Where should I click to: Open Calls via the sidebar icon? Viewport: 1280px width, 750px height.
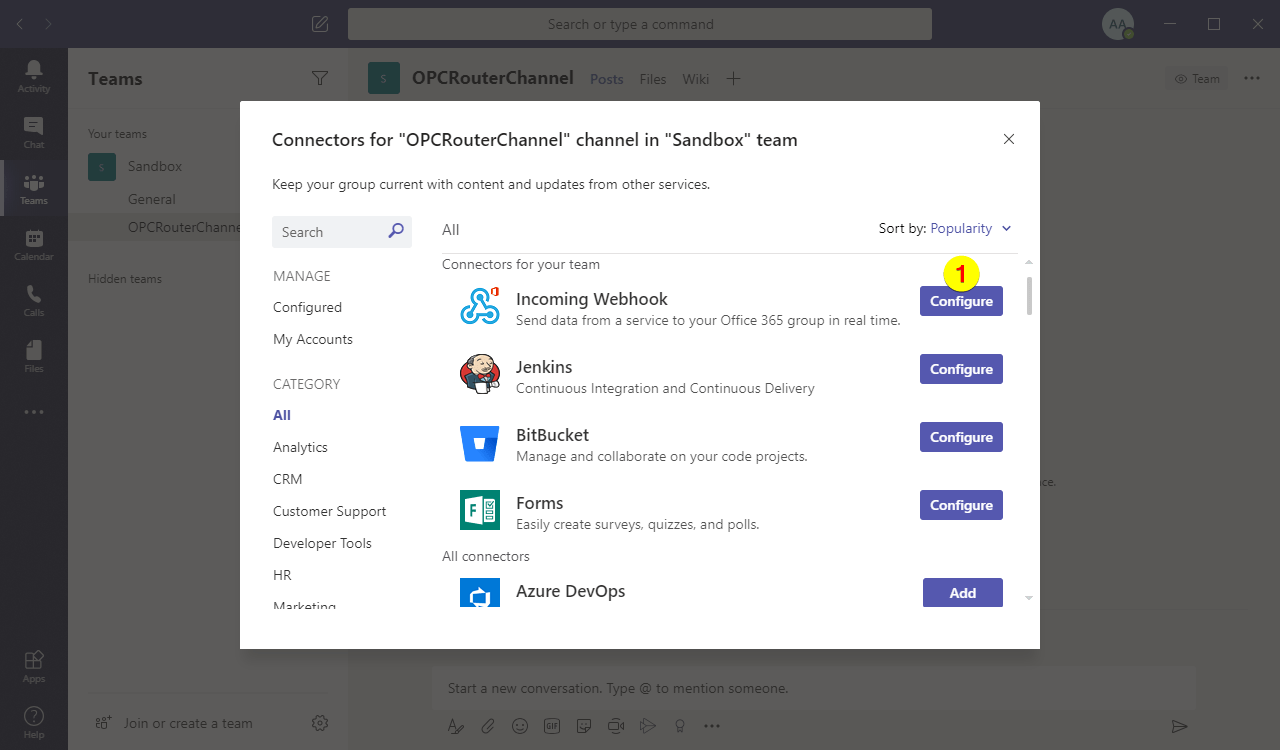click(33, 299)
